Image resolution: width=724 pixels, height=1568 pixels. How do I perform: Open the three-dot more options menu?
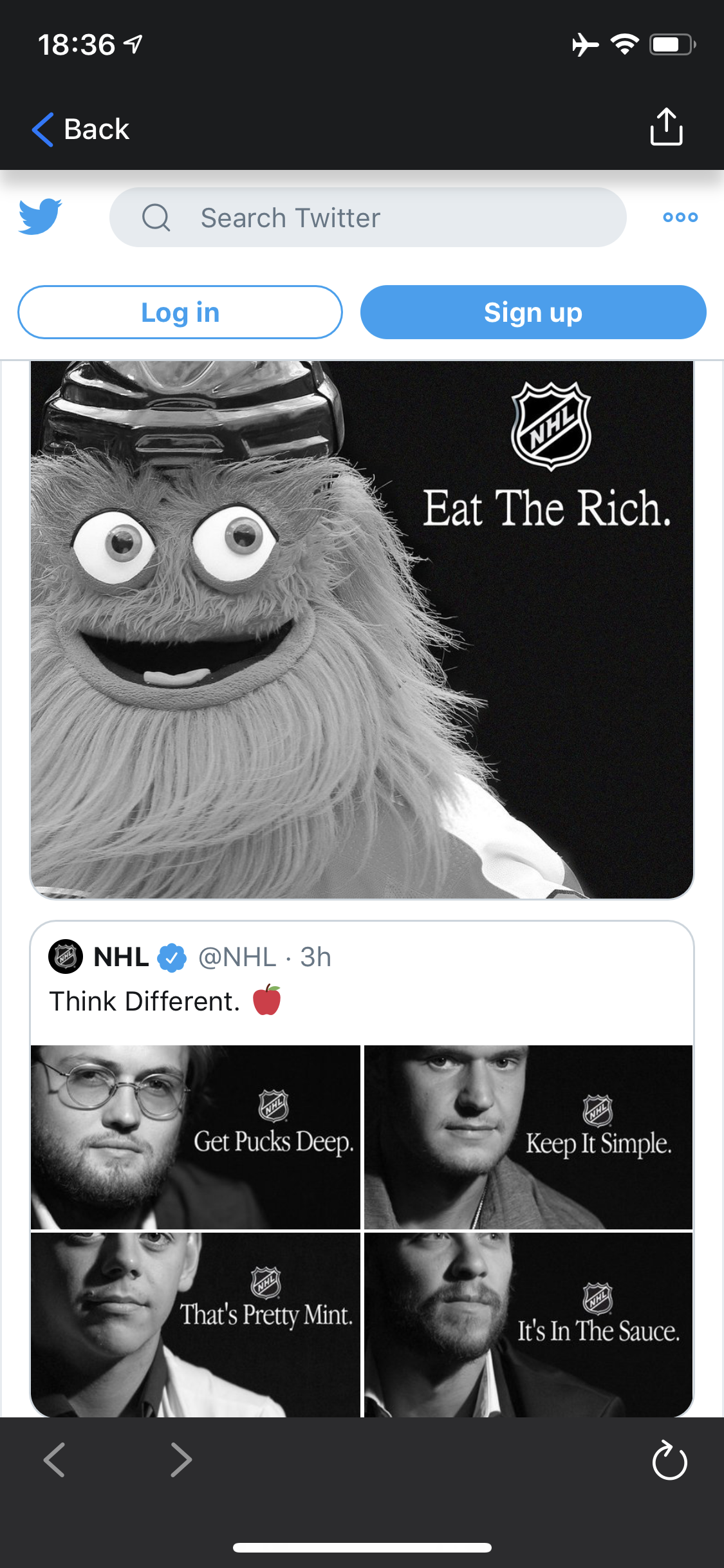pyautogui.click(x=680, y=218)
